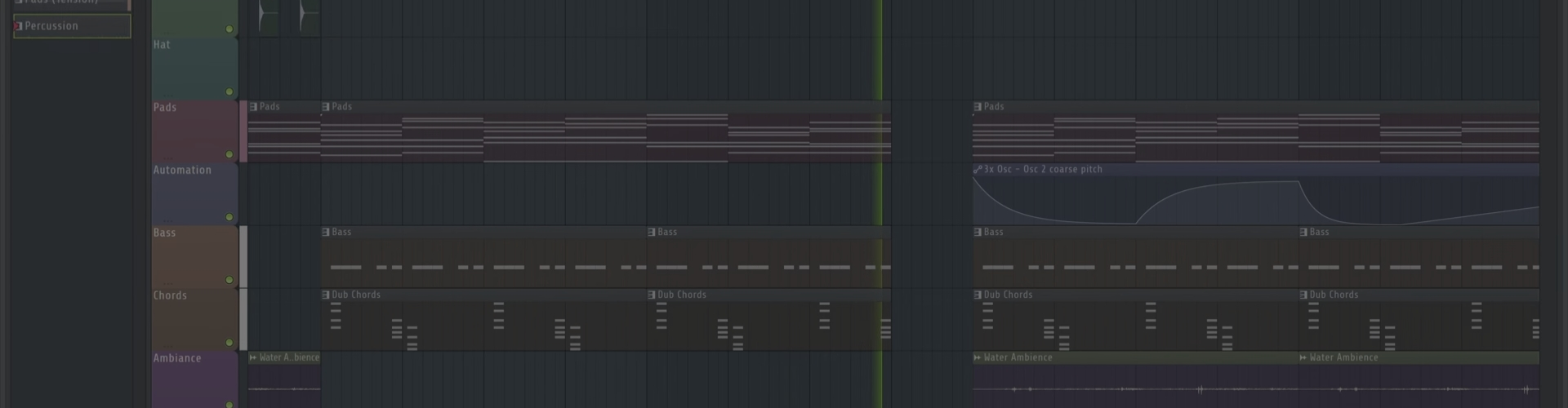1568x408 pixels.
Task: Toggle mute on the Bass track
Action: (x=229, y=280)
